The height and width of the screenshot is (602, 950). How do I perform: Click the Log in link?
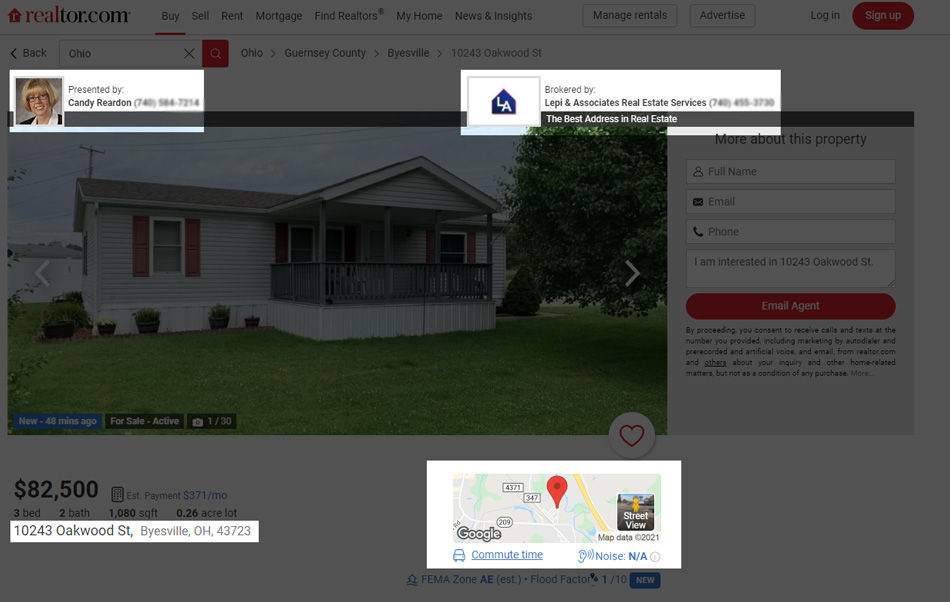pyautogui.click(x=825, y=15)
